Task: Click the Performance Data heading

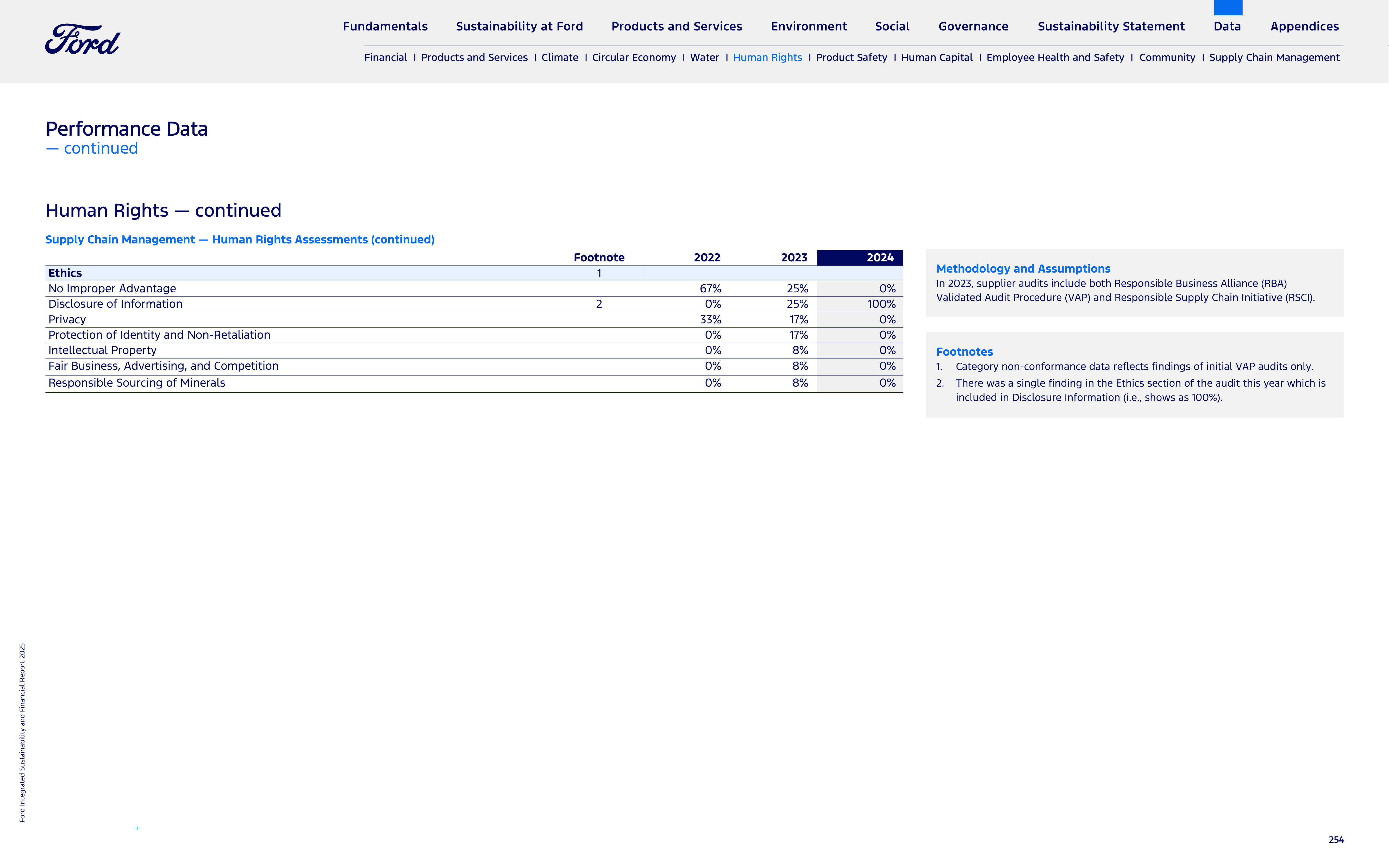Action: (x=126, y=129)
